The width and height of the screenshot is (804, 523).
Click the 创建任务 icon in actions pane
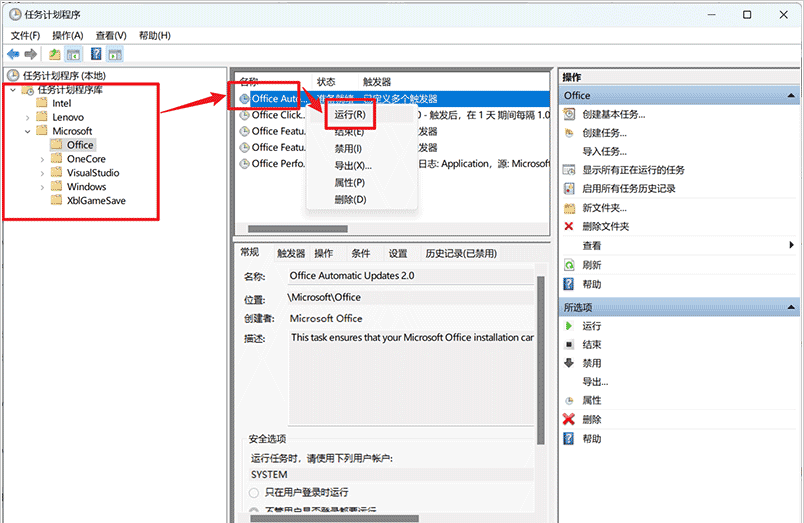tap(569, 133)
